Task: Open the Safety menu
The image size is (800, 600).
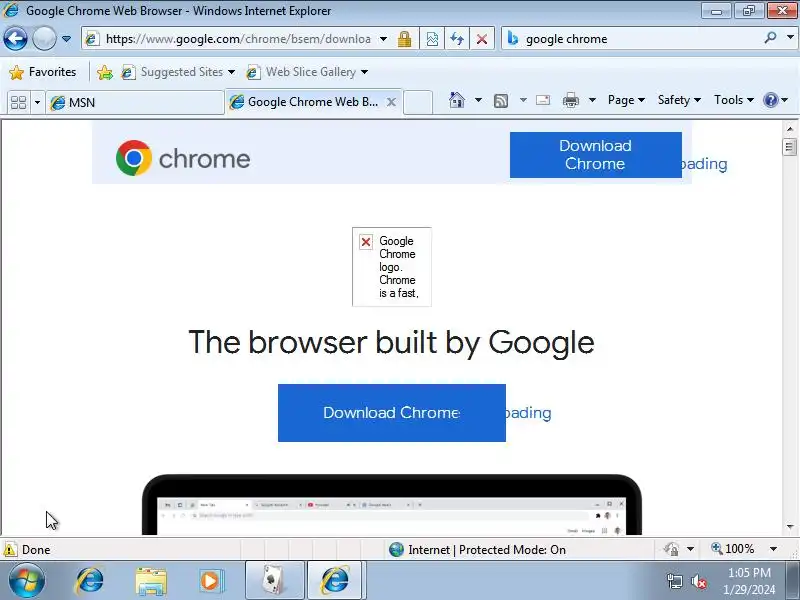Action: click(x=679, y=100)
